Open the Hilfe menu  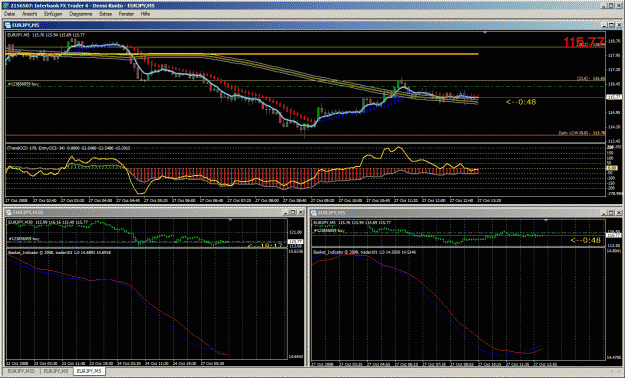pos(145,14)
